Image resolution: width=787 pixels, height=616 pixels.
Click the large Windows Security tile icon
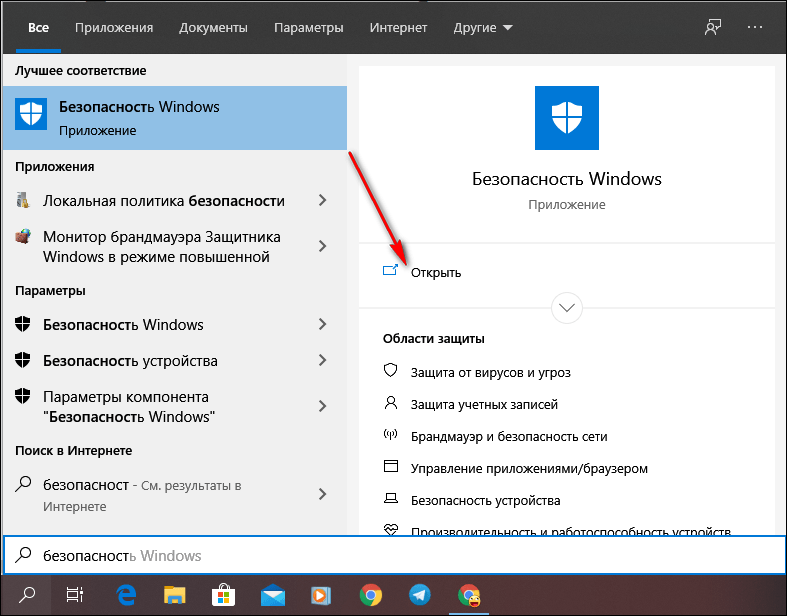(x=567, y=117)
